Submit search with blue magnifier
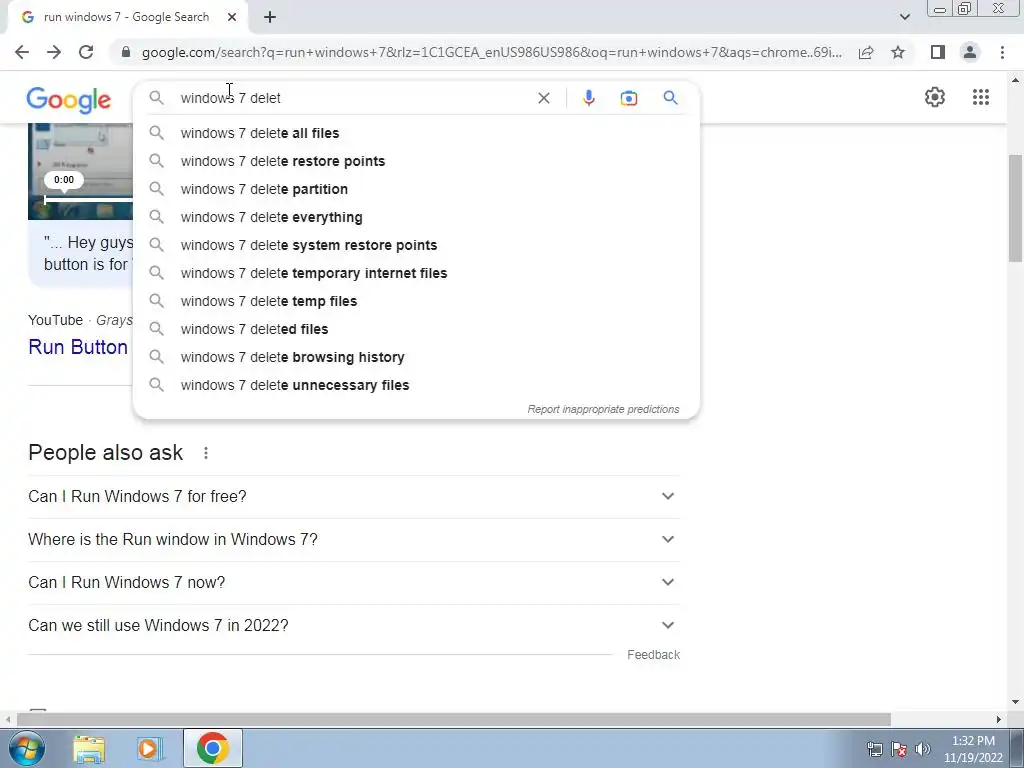 (x=670, y=98)
